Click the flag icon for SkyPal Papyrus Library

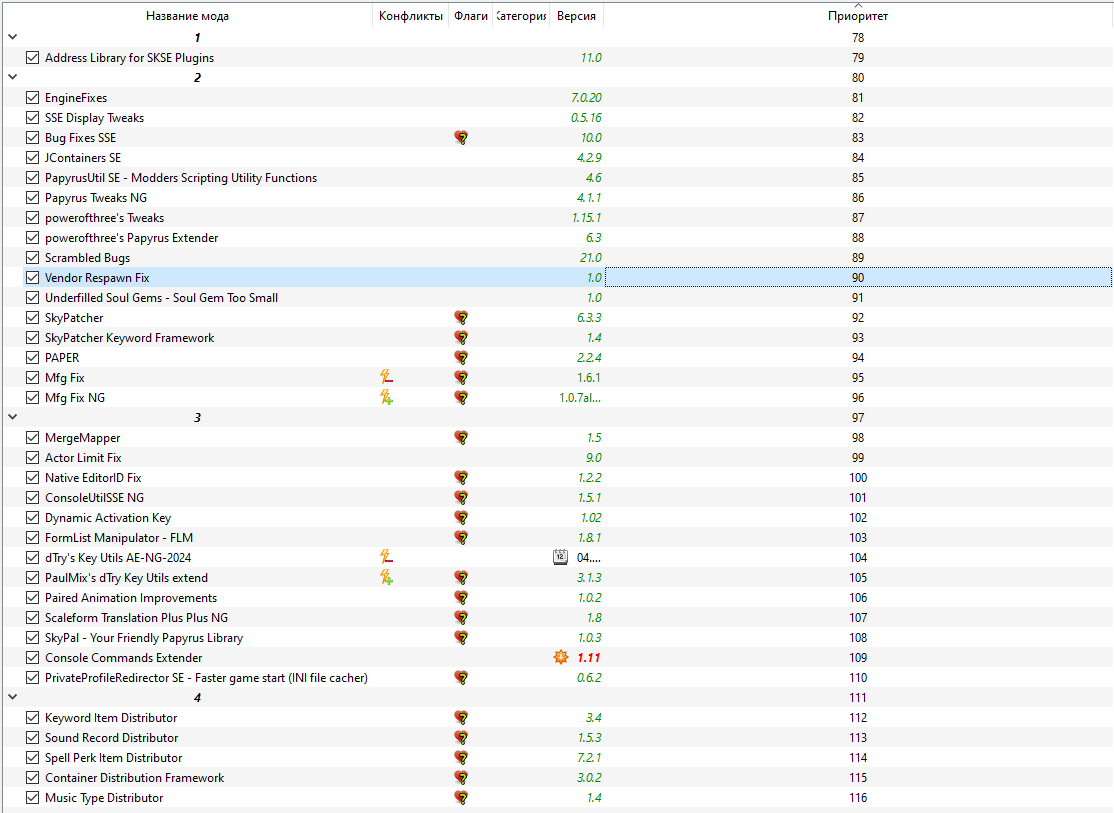pyautogui.click(x=461, y=637)
